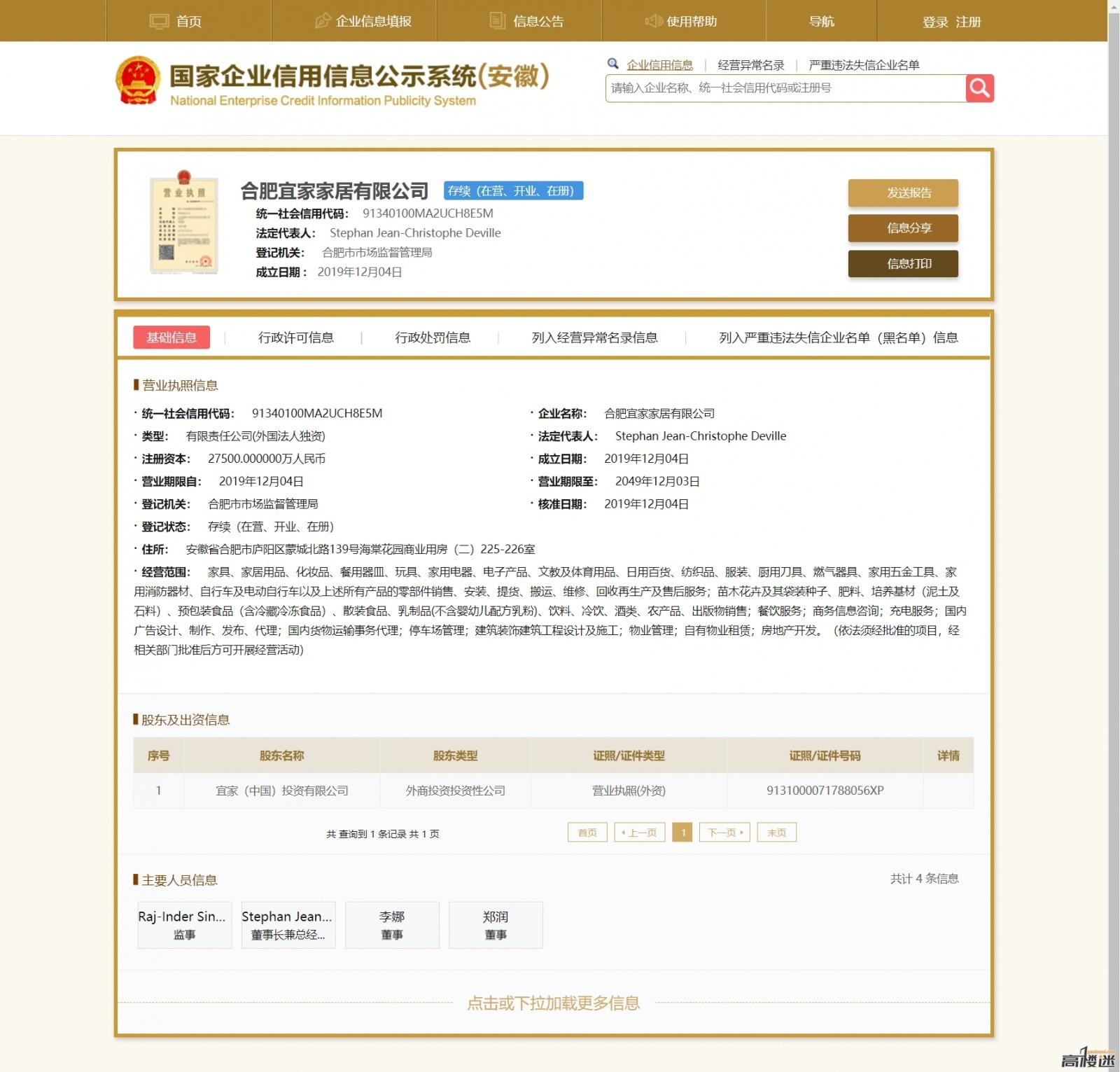Open 郑润 董事 person card
The width and height of the screenshot is (1120, 1072).
coord(496,925)
